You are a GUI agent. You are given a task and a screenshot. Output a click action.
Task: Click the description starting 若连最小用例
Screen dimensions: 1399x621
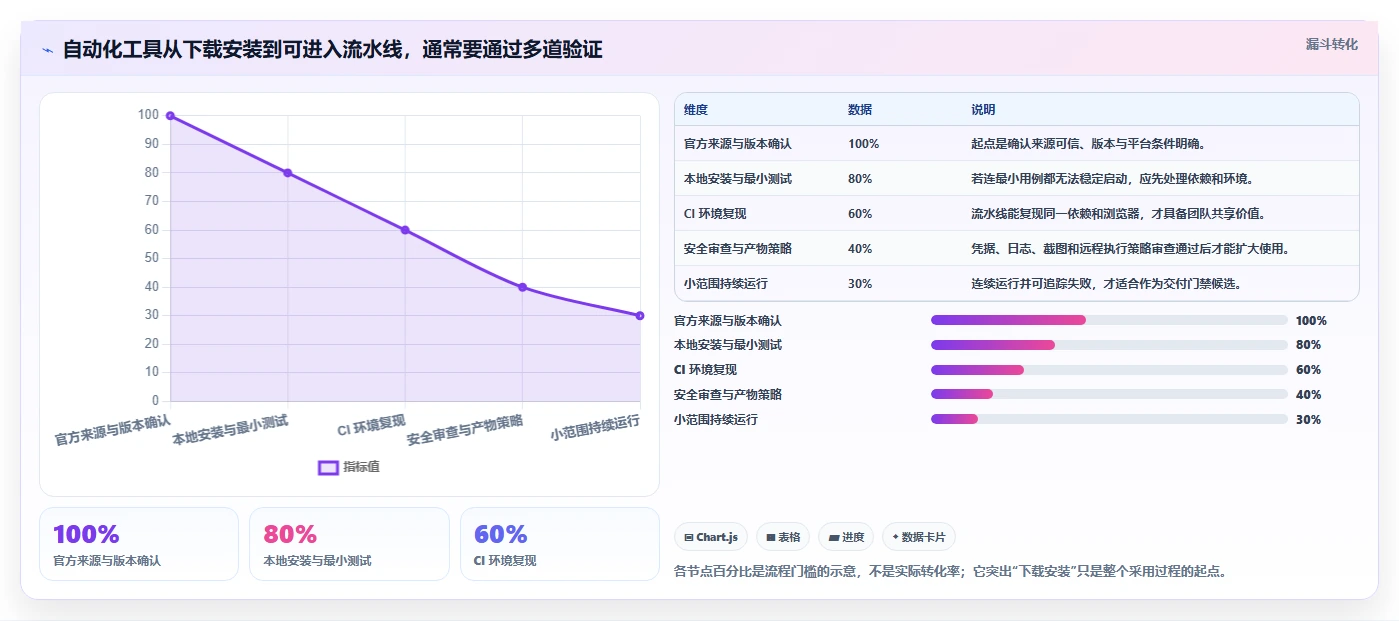(1112, 179)
